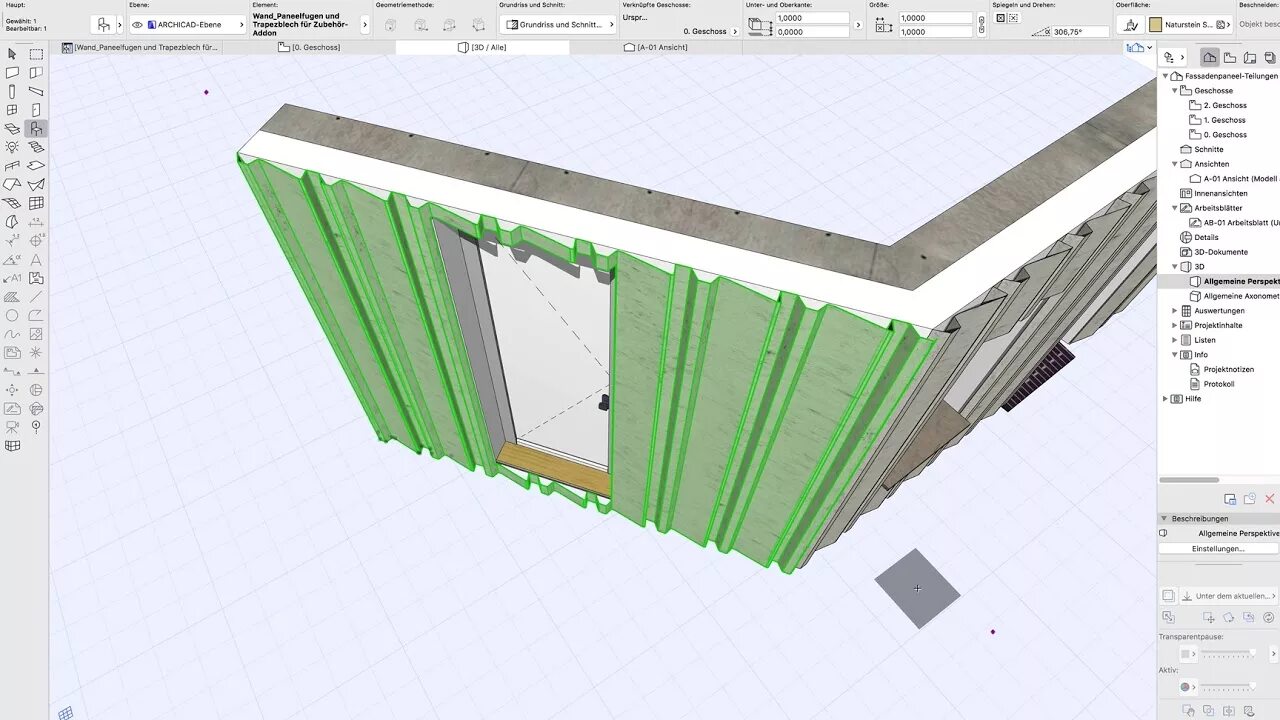
Task: Choose the Spline tool
Action: point(12,334)
